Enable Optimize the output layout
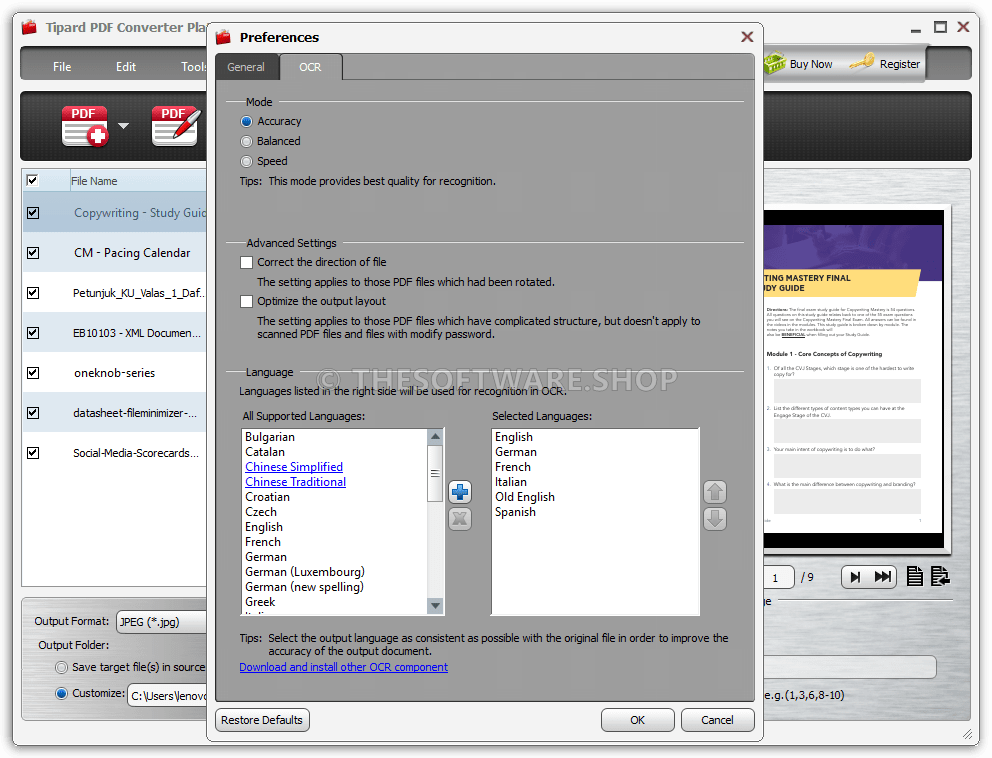 (245, 302)
